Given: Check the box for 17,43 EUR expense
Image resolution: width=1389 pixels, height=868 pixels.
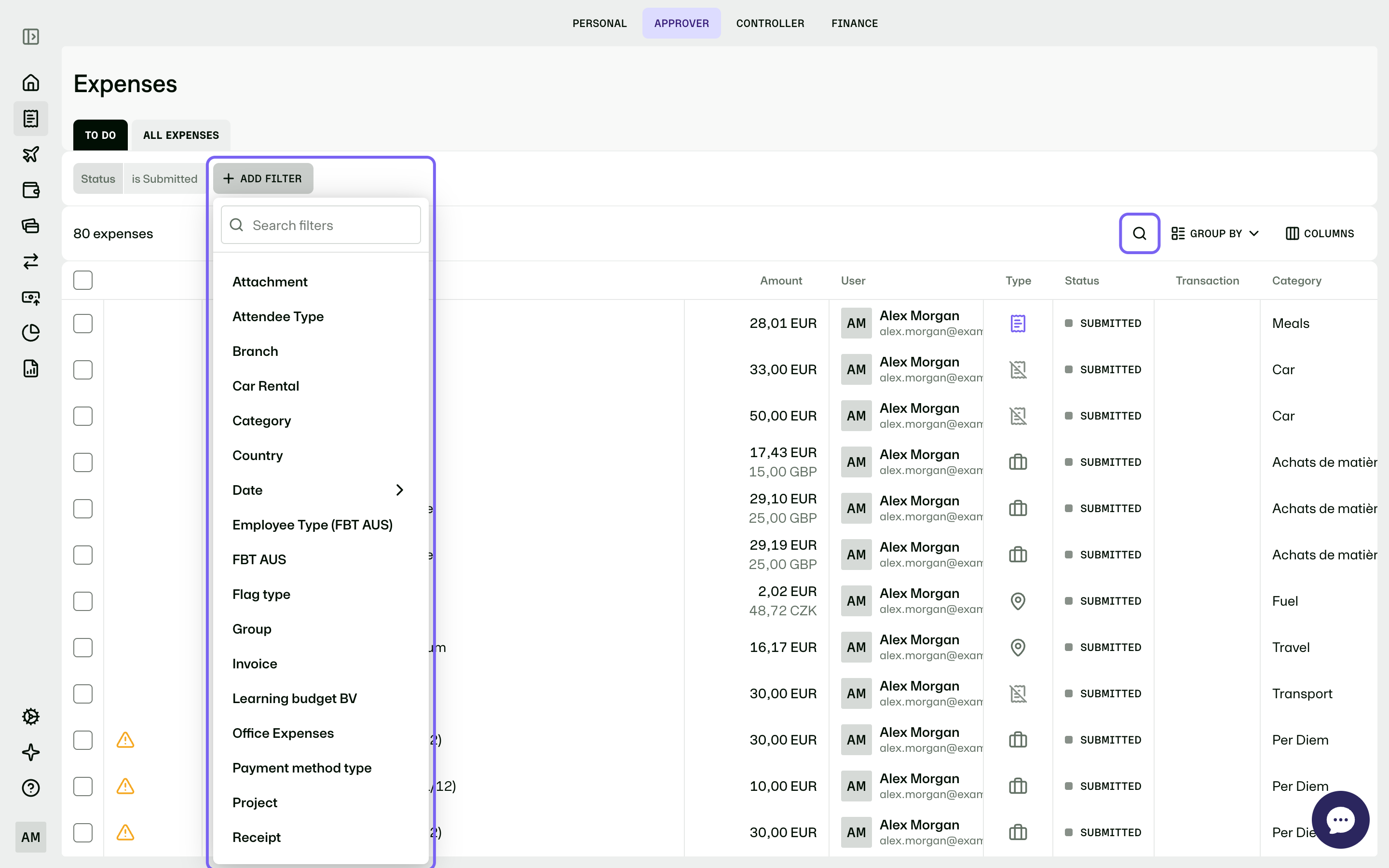Looking at the screenshot, I should click(x=82, y=462).
